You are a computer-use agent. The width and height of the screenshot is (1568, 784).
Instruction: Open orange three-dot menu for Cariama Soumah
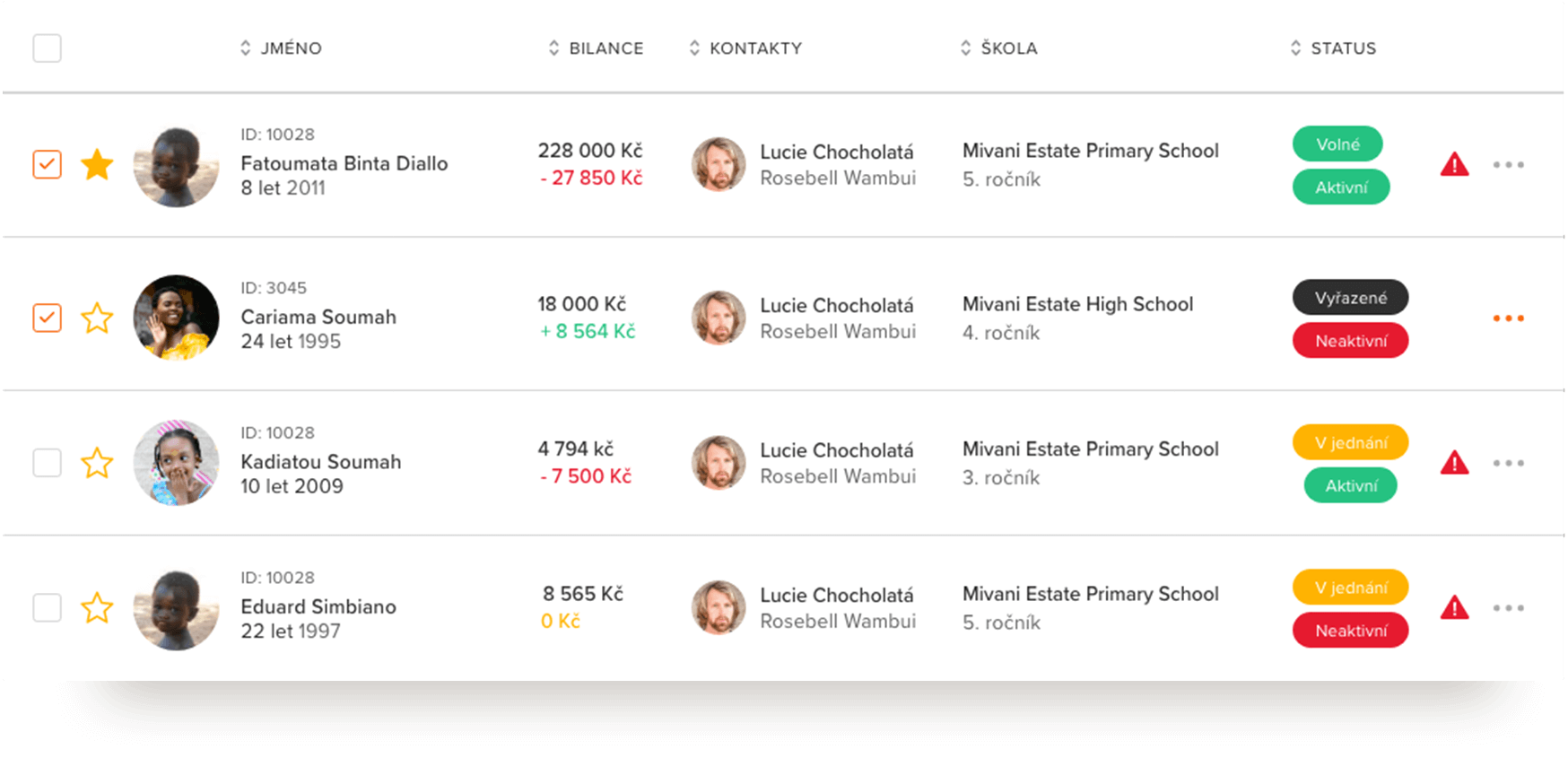coord(1508,318)
